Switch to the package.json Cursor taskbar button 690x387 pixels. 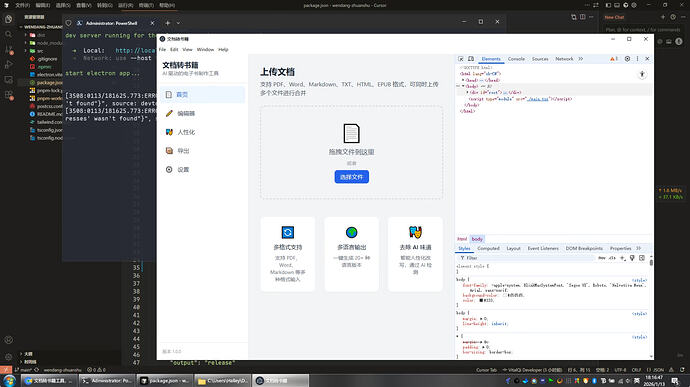click(164, 380)
